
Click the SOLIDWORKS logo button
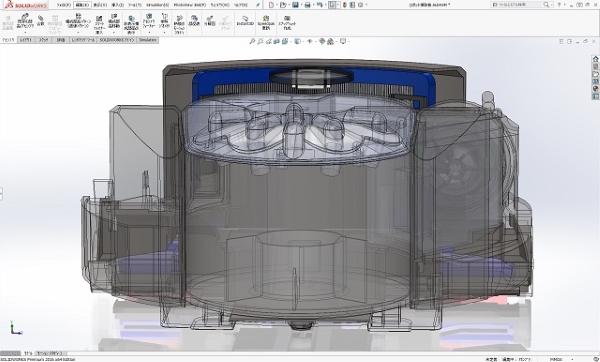26,5
